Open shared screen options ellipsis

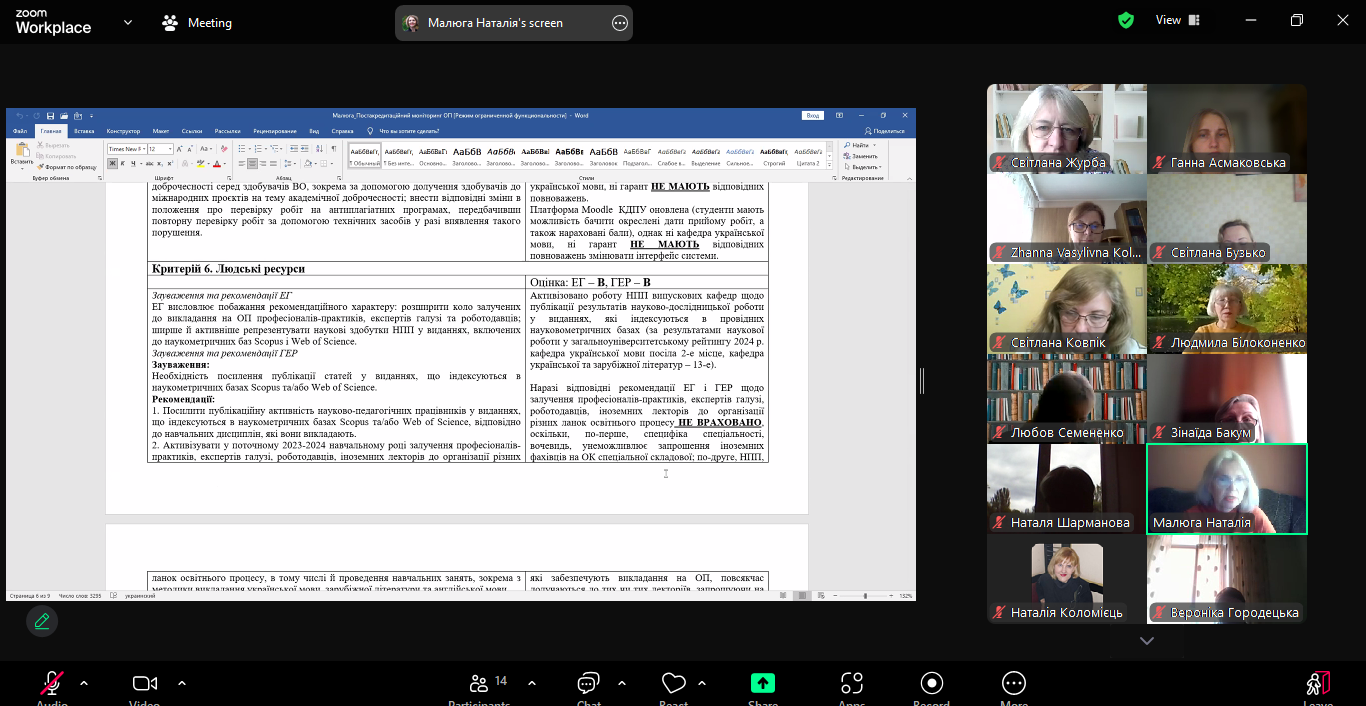(x=619, y=23)
